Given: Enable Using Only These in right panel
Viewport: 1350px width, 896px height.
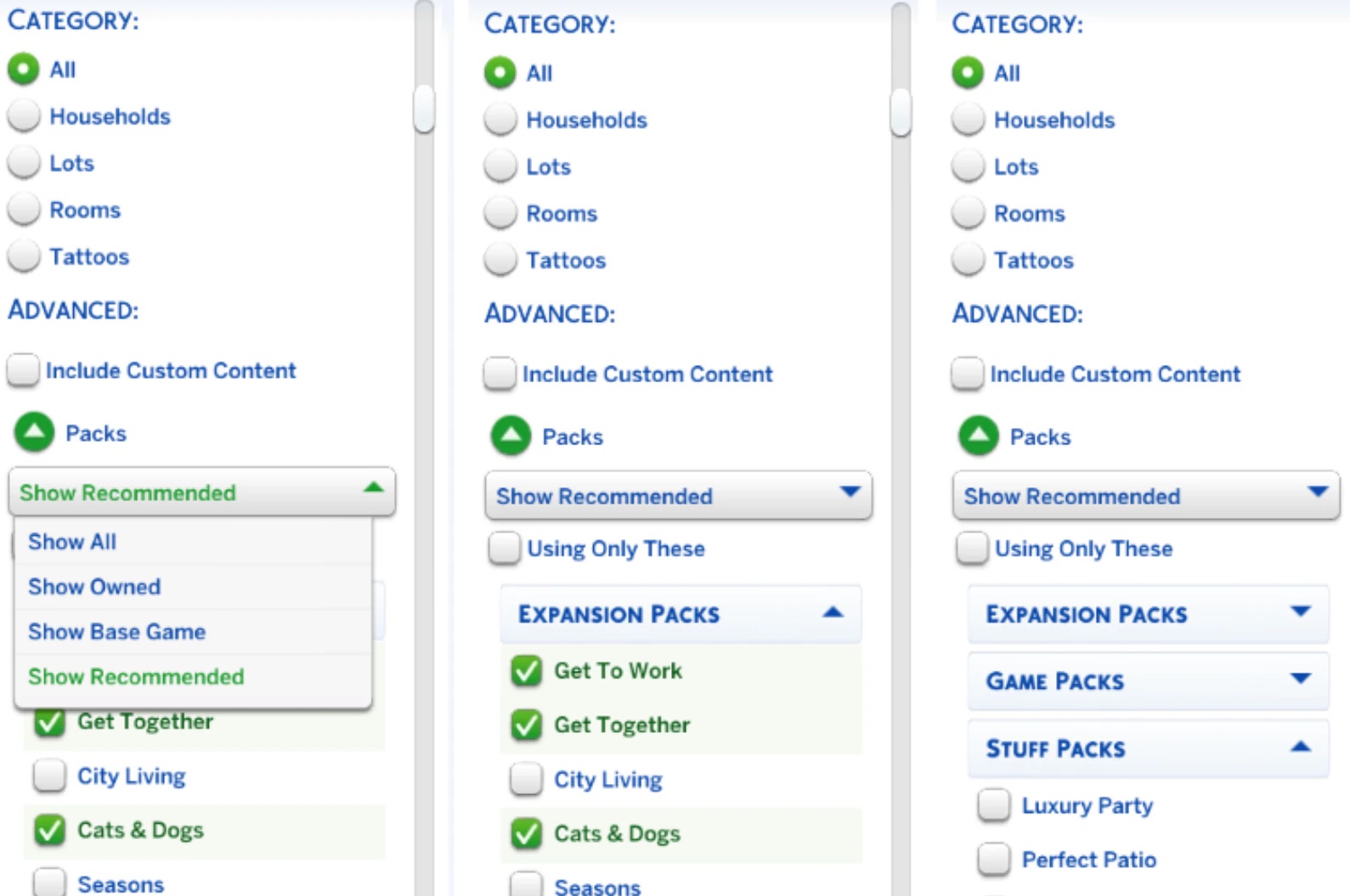Looking at the screenshot, I should point(972,549).
